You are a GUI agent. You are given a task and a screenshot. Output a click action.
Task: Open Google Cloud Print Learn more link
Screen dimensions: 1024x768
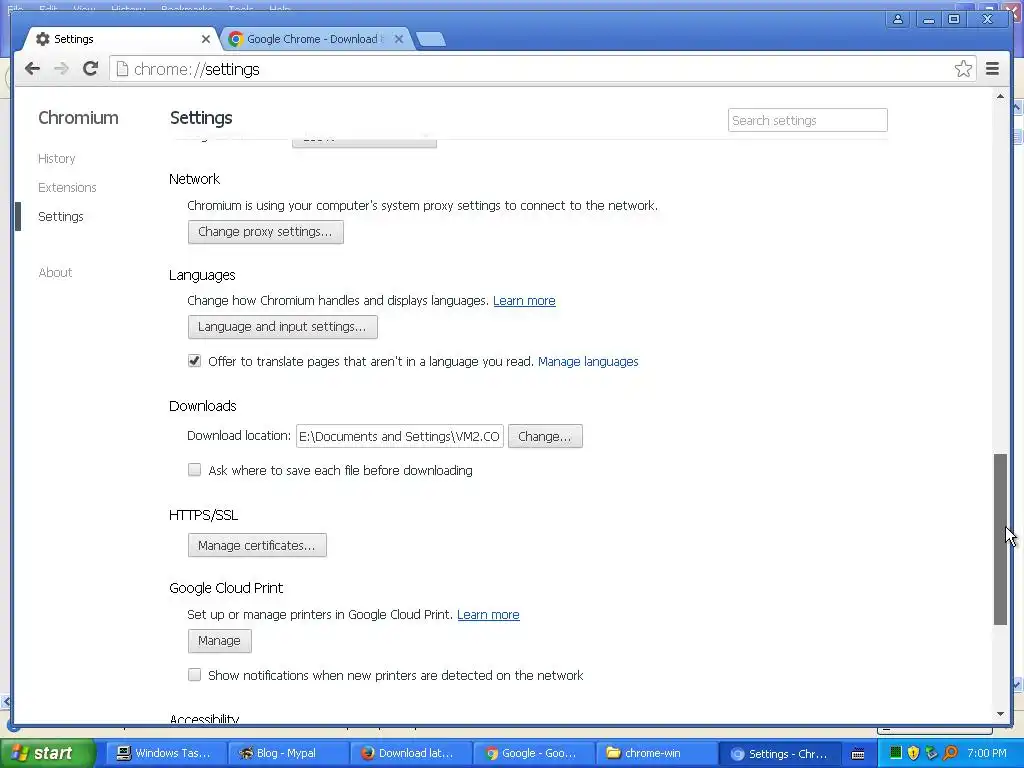click(x=488, y=615)
